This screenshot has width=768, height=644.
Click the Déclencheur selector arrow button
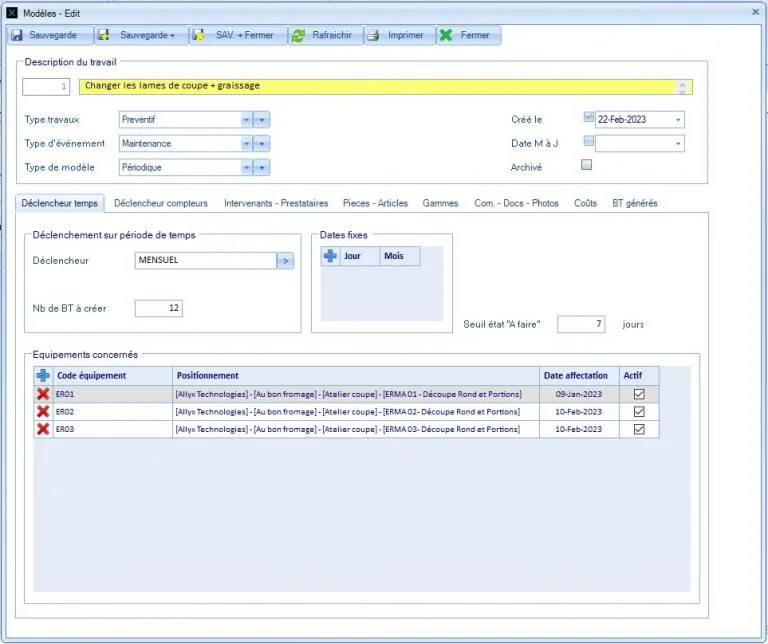[286, 261]
